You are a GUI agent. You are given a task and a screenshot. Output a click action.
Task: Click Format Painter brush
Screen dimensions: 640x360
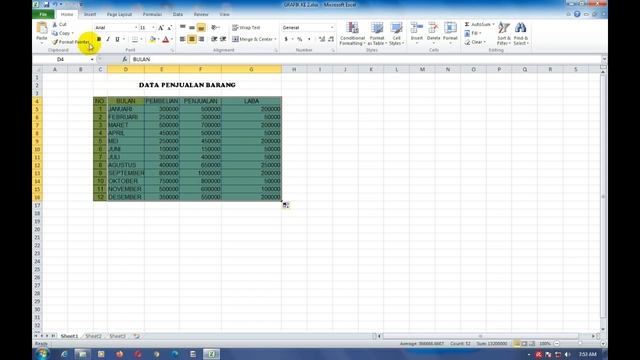coord(70,42)
